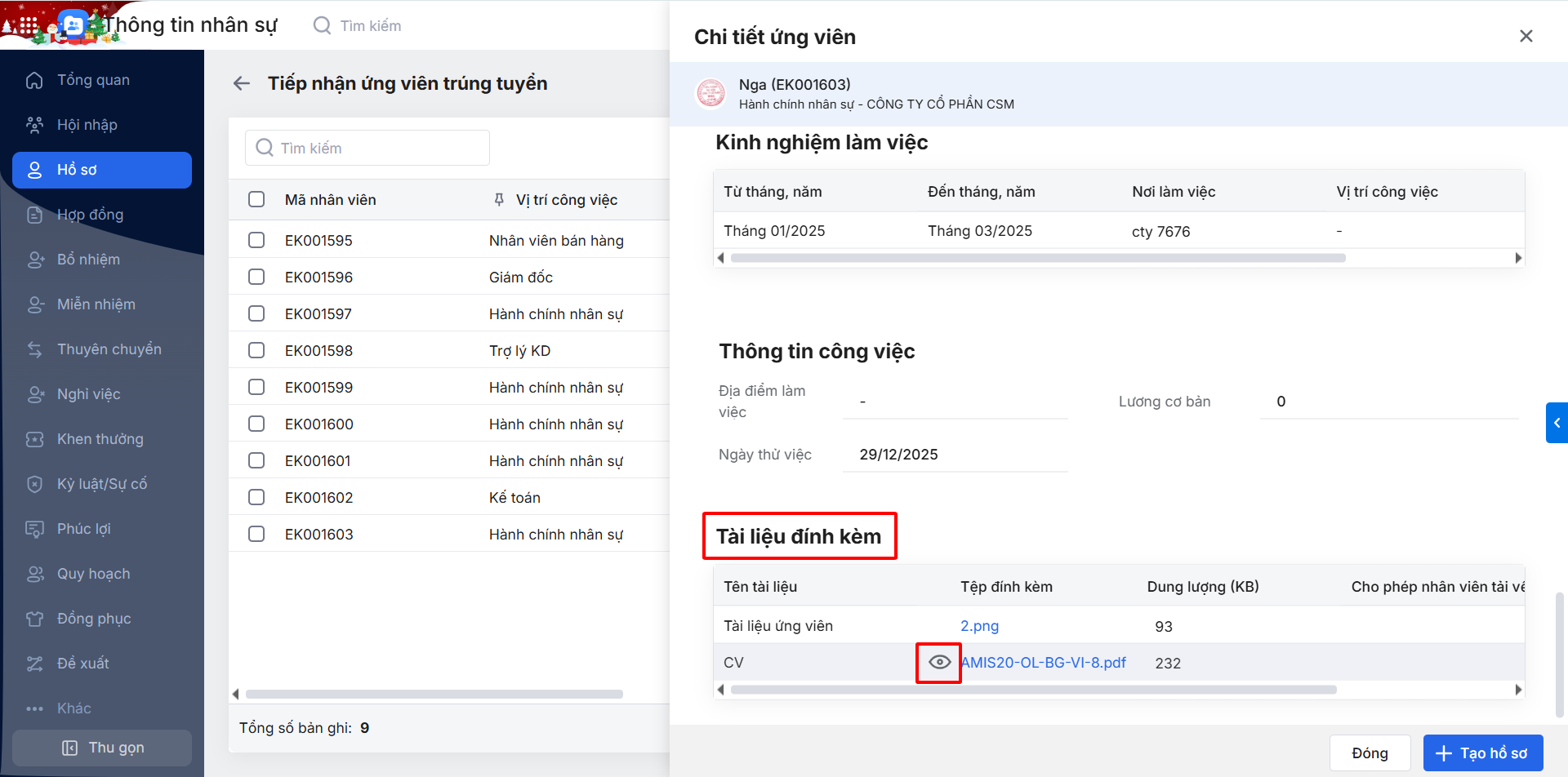1568x777 pixels.
Task: Select the EK001603 row checkbox
Action: (x=256, y=534)
